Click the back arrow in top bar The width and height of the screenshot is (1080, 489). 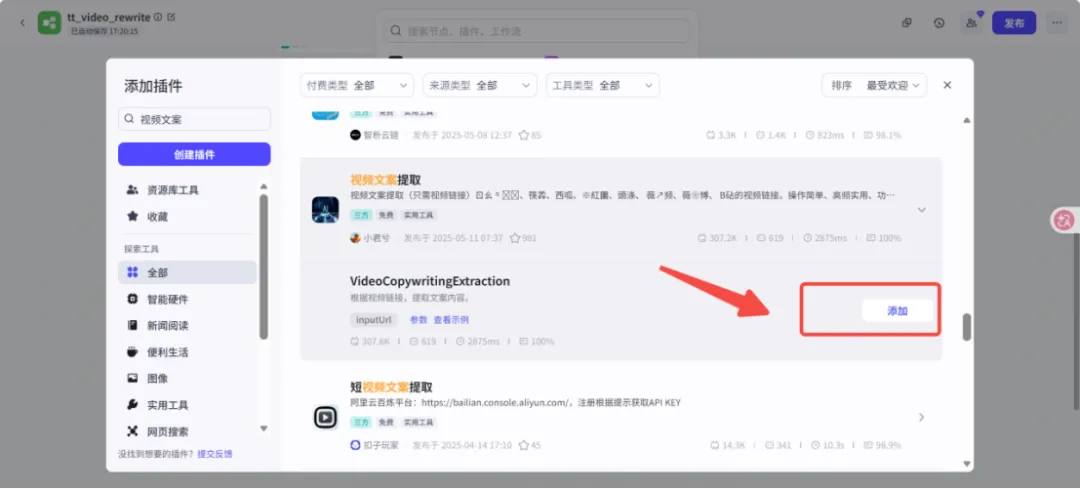[x=22, y=23]
